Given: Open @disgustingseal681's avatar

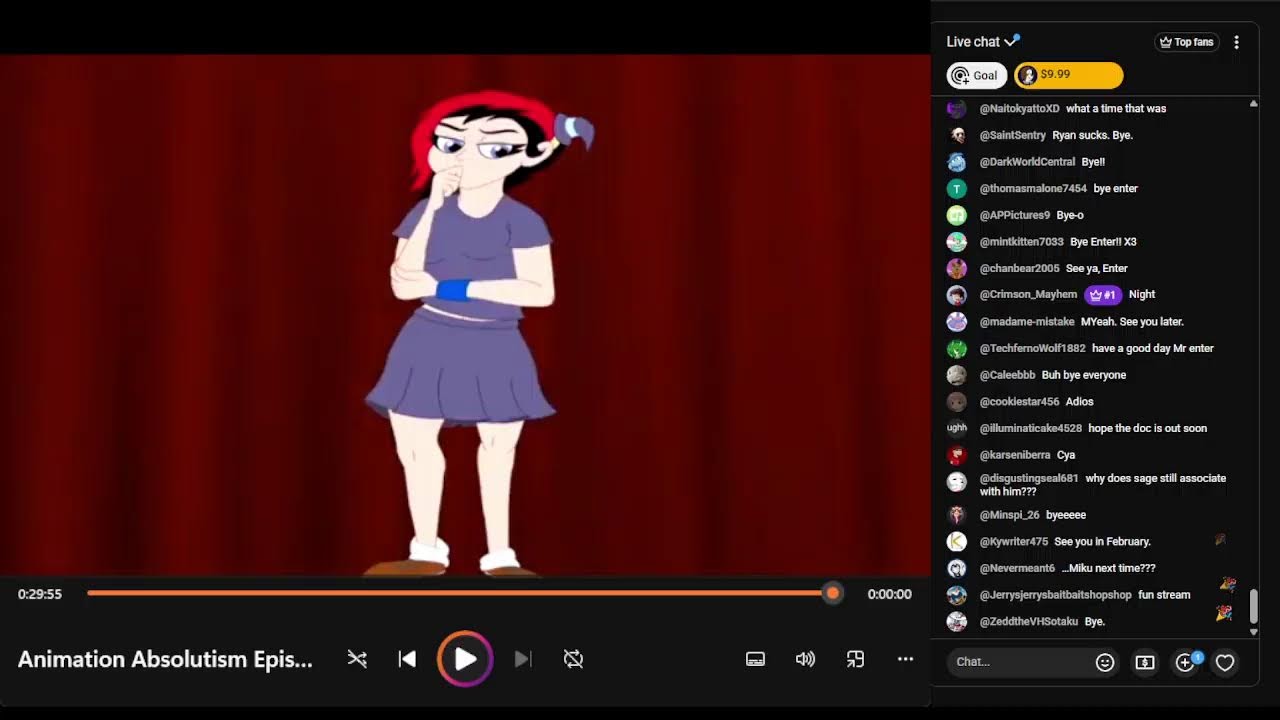Looking at the screenshot, I should tap(957, 481).
